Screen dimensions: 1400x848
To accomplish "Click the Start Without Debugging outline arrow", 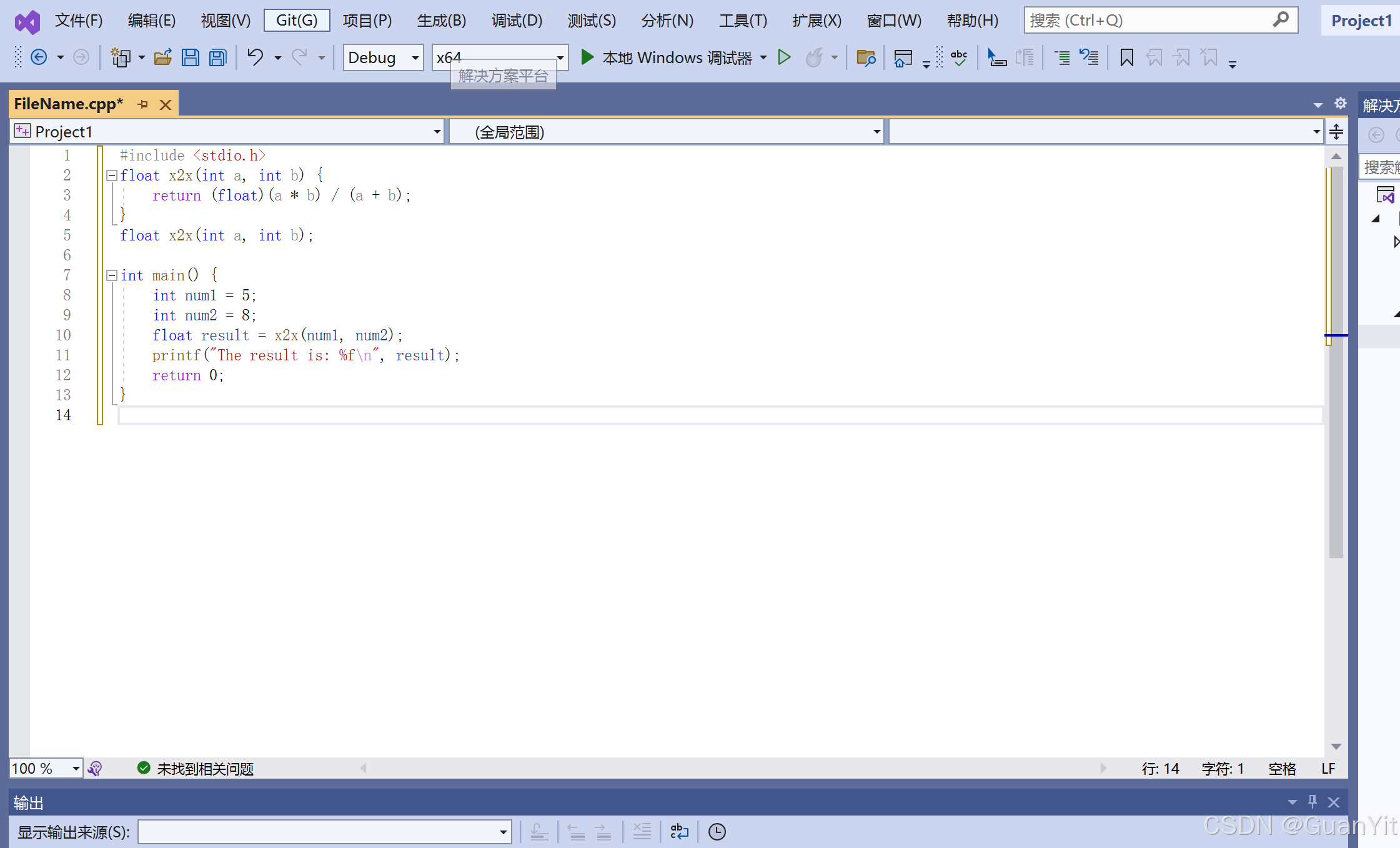I will tap(784, 57).
